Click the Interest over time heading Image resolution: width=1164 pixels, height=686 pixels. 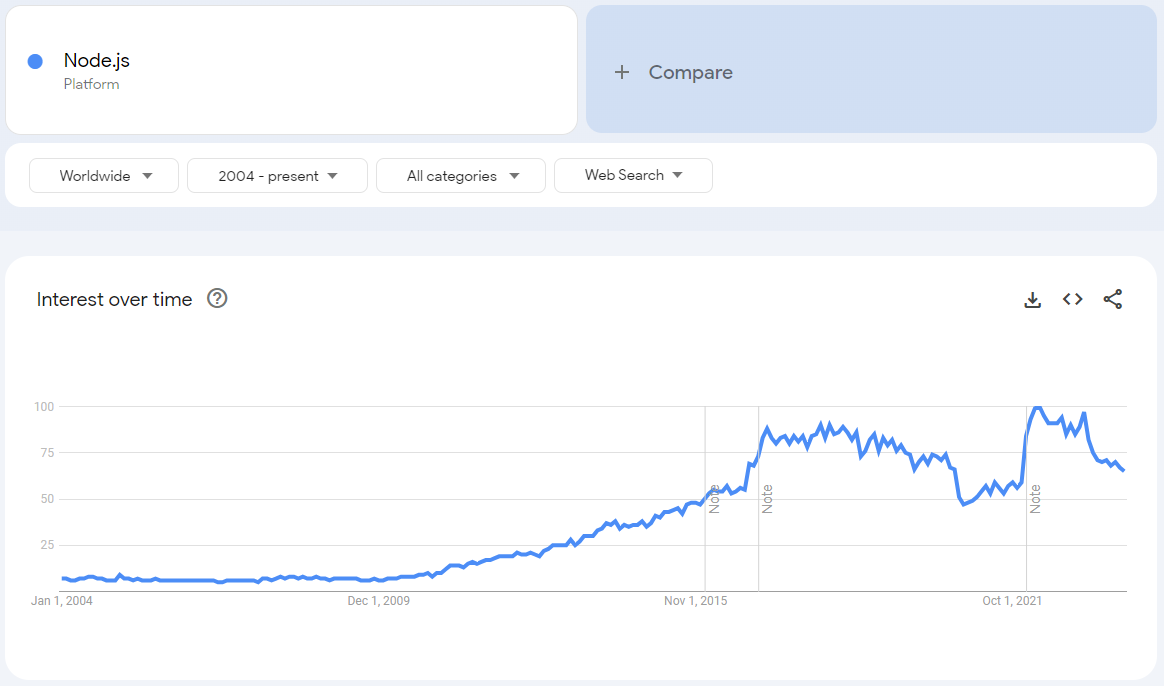(x=114, y=299)
